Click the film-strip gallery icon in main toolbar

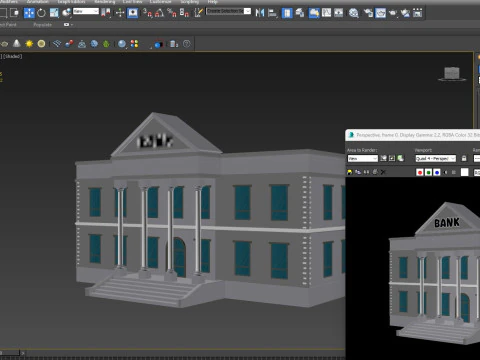pyautogui.click(x=417, y=13)
